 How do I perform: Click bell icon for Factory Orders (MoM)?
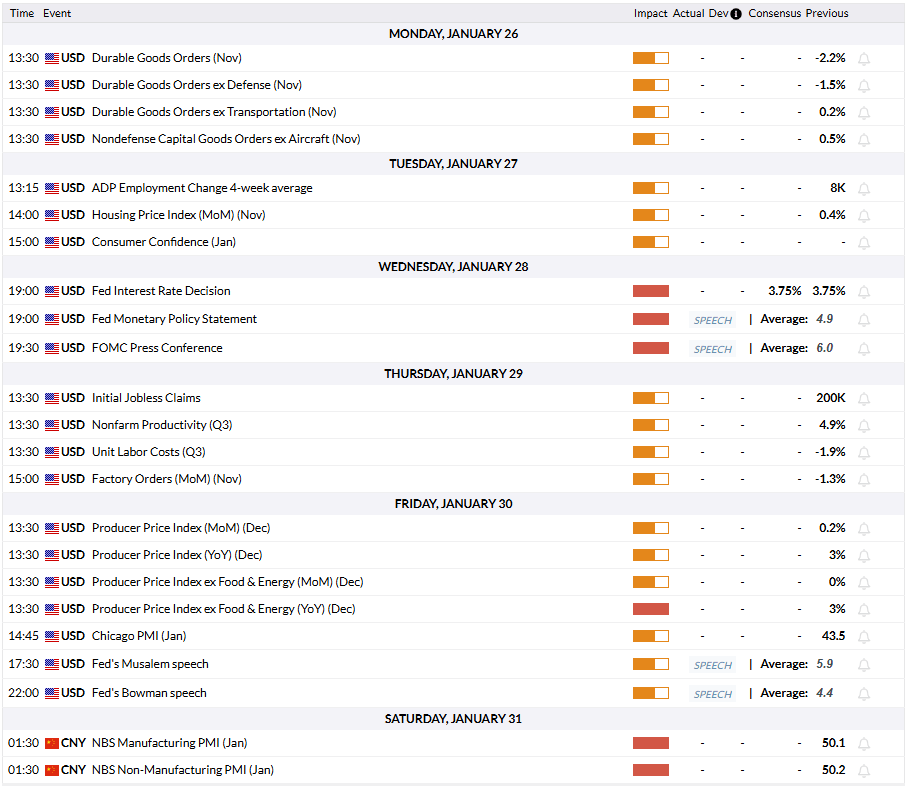click(x=864, y=480)
